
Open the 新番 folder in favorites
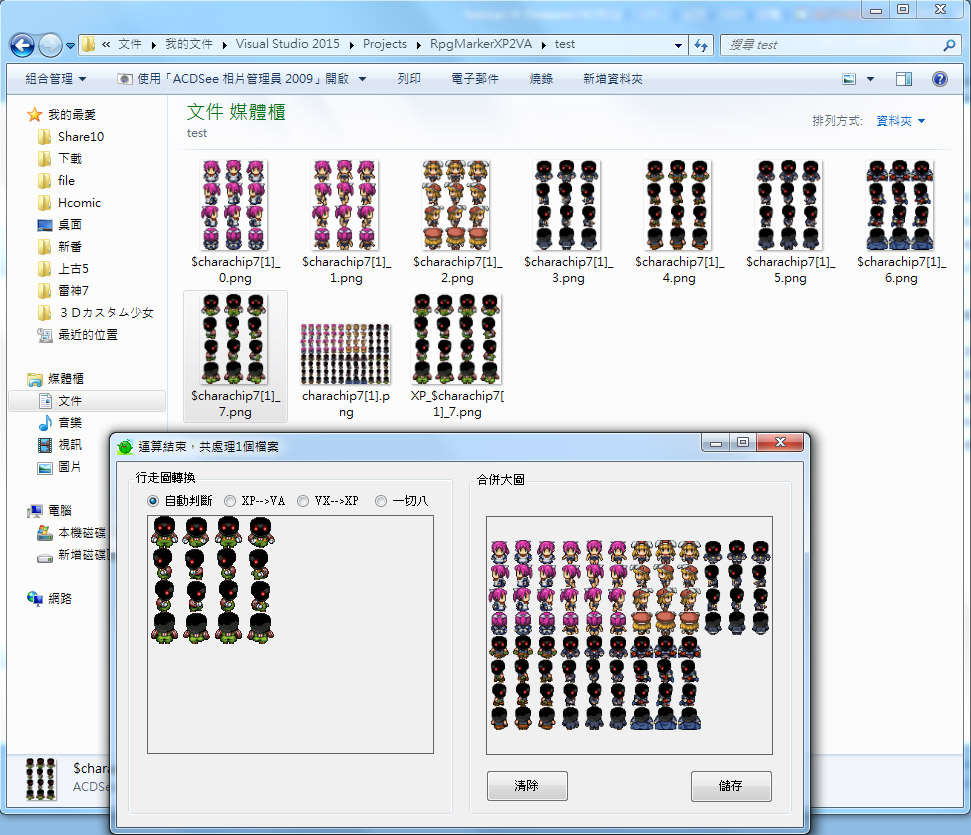(59, 247)
